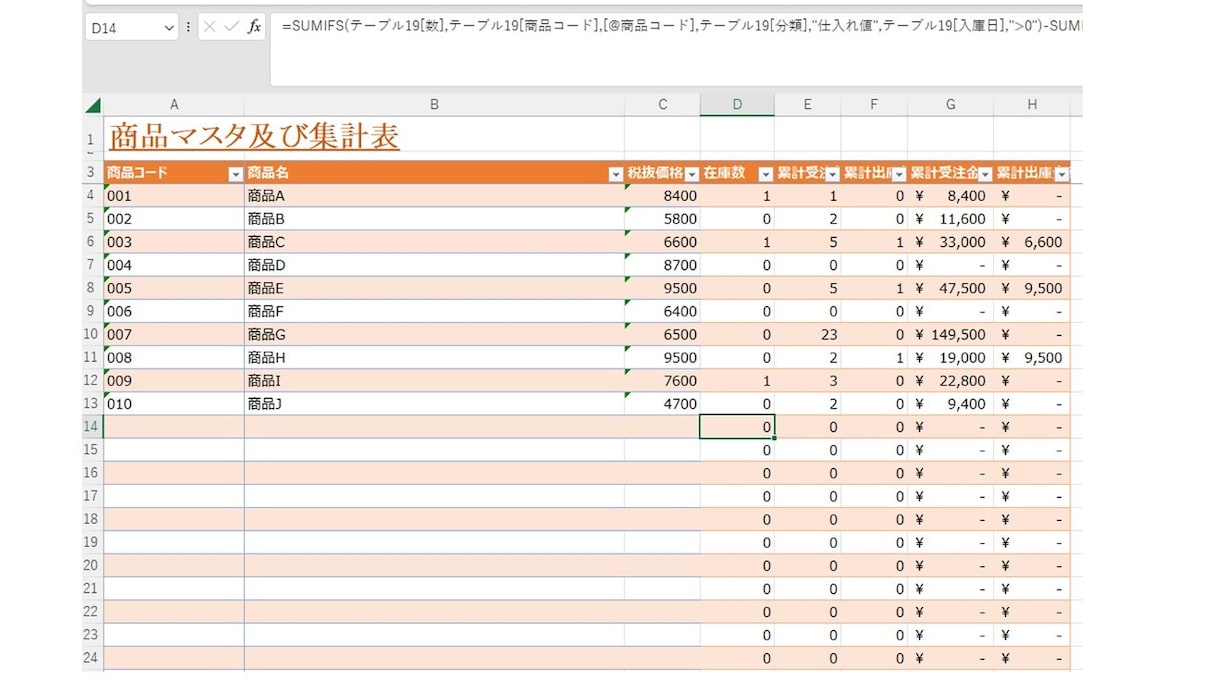Select the highlighted column D header
Viewport: 1220px width, 686px height.
[x=737, y=105]
